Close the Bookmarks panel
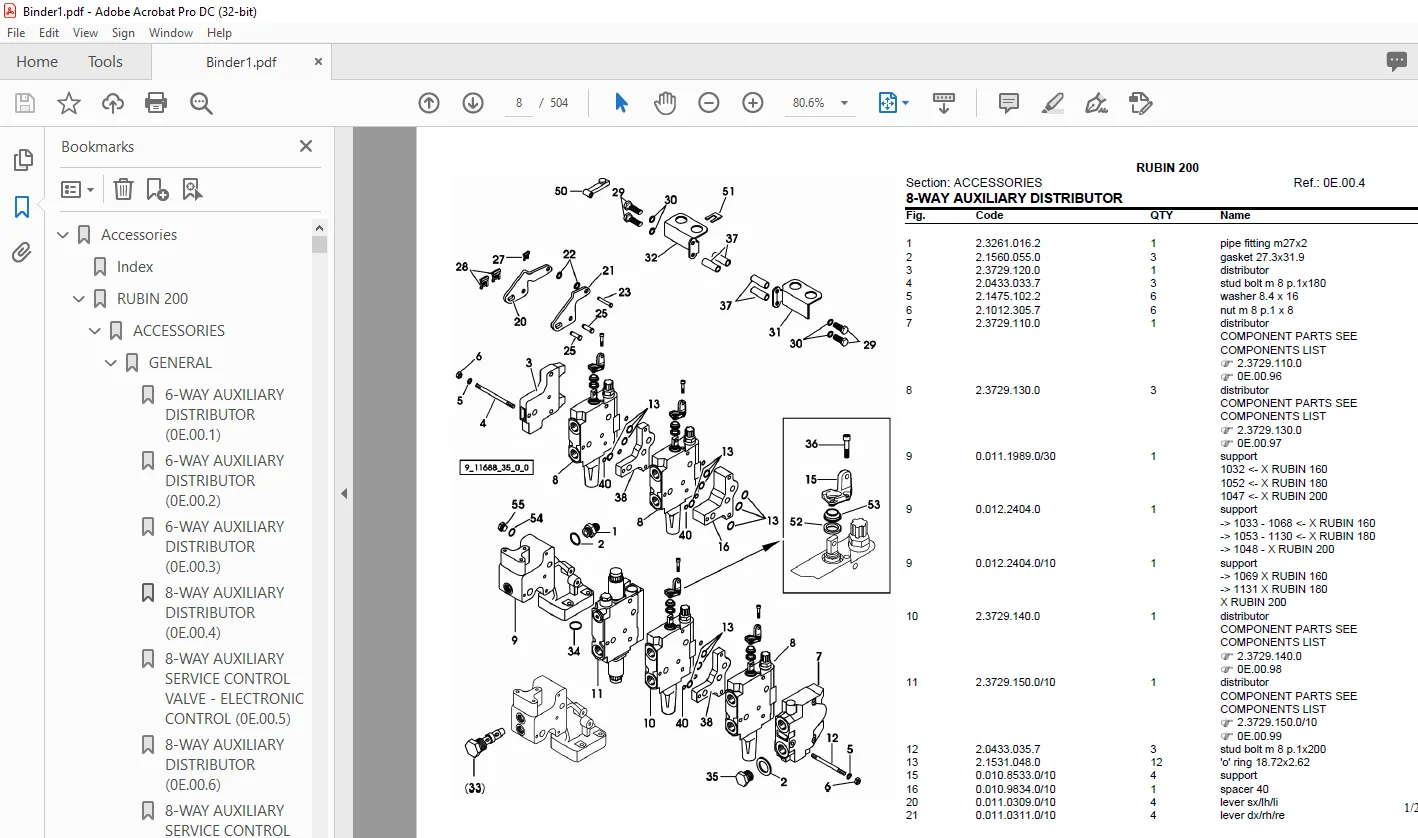This screenshot has height=838, width=1418. (x=306, y=146)
